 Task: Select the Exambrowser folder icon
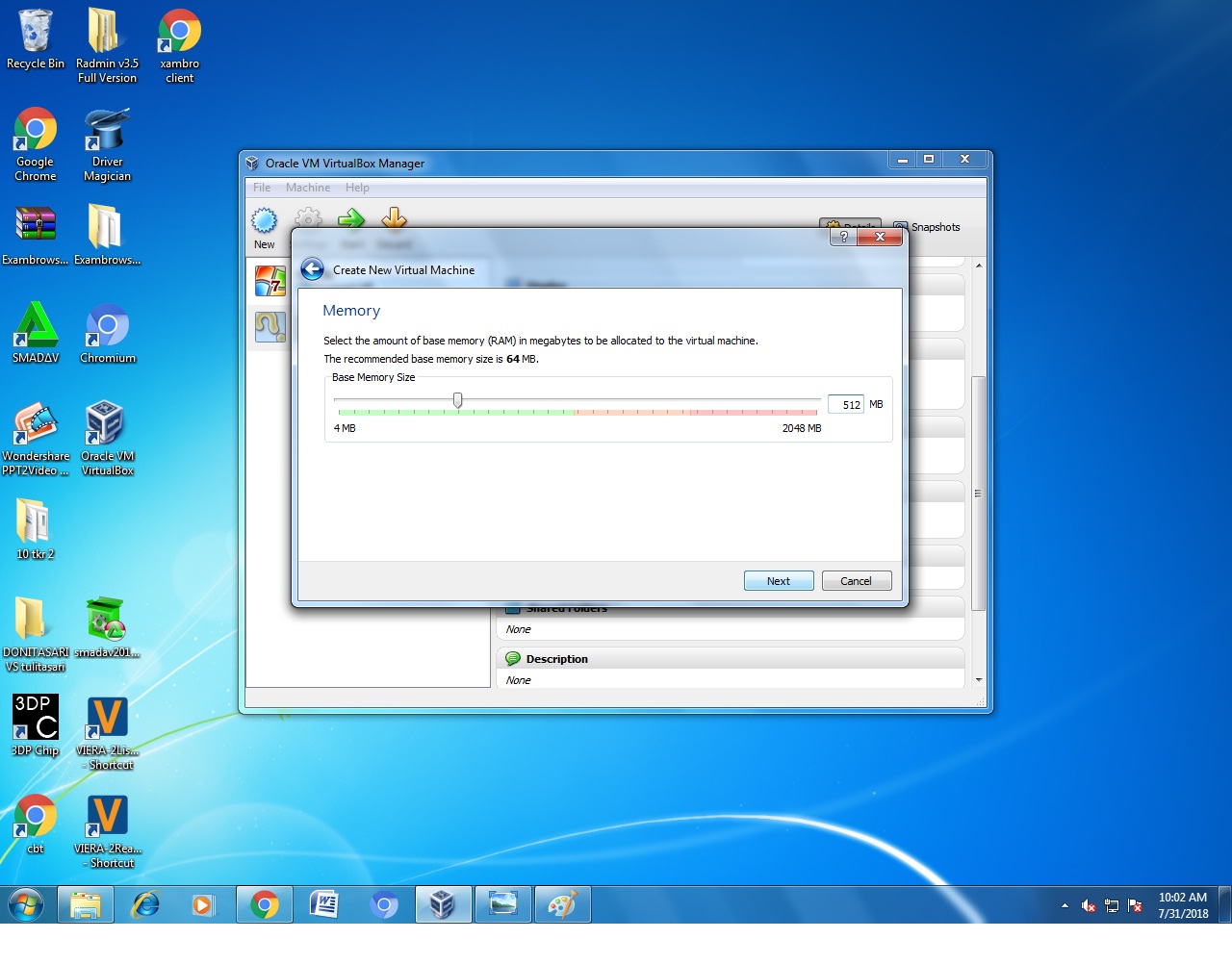[x=107, y=235]
